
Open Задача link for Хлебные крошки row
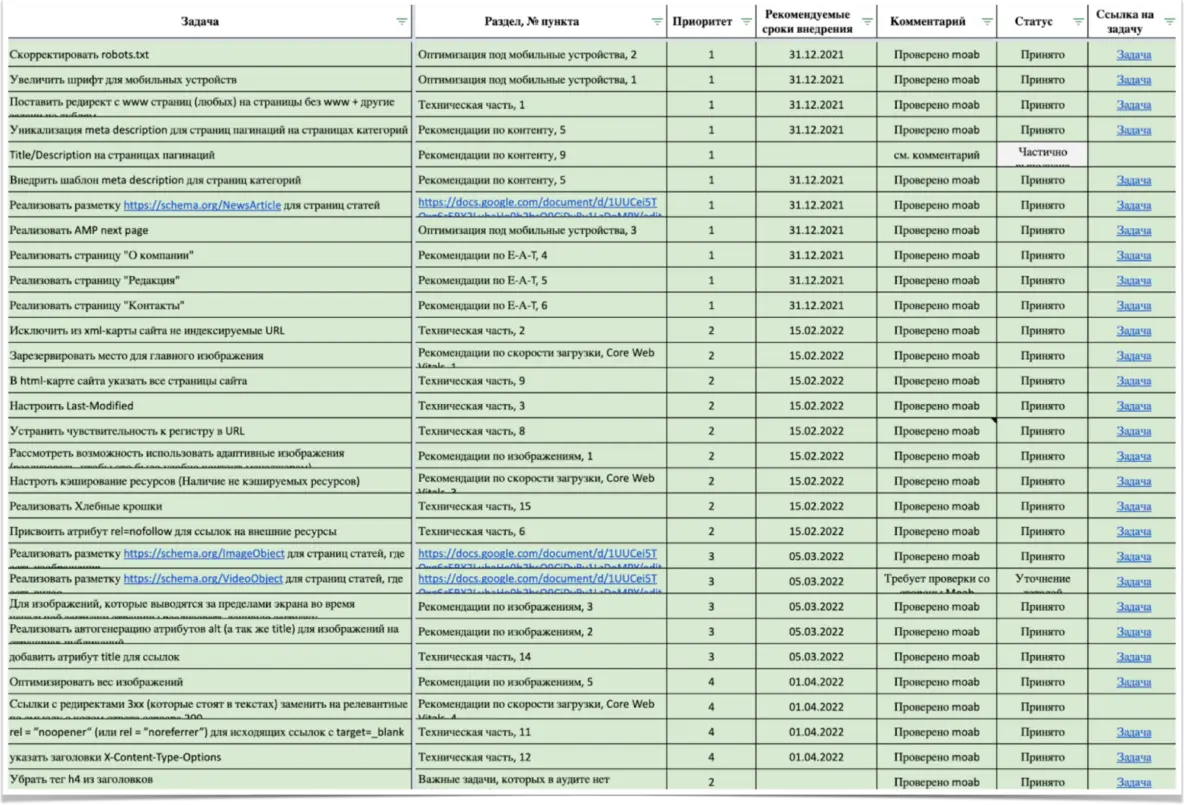(x=1133, y=507)
